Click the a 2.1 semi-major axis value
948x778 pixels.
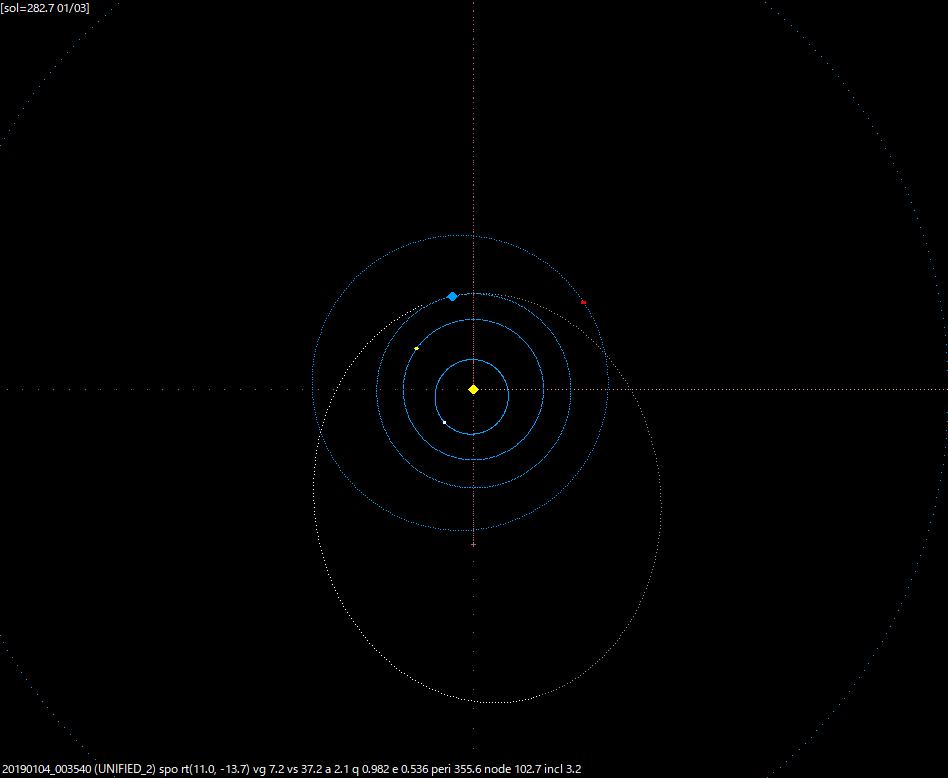click(339, 769)
